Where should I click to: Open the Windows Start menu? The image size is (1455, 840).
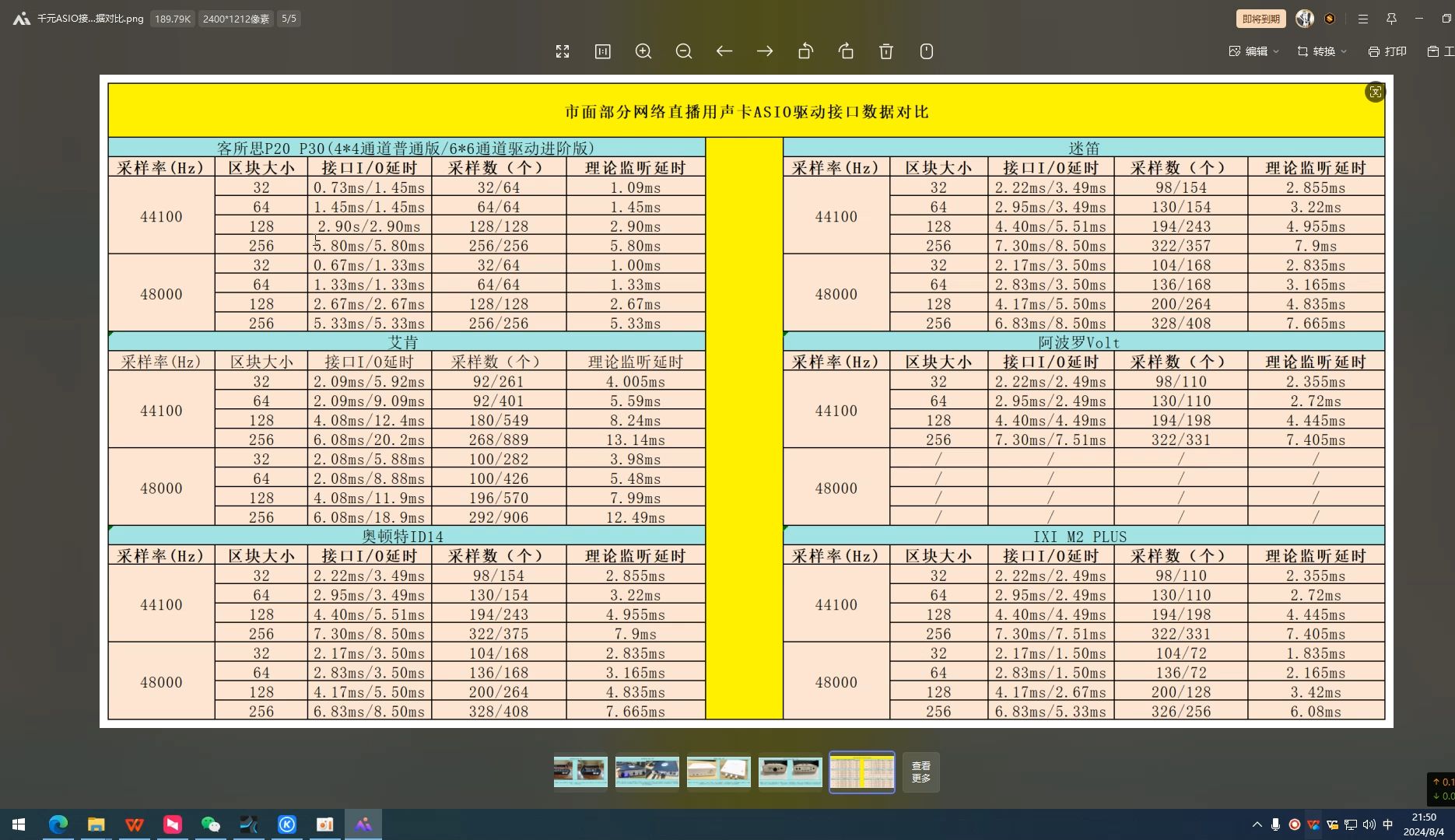point(19,824)
